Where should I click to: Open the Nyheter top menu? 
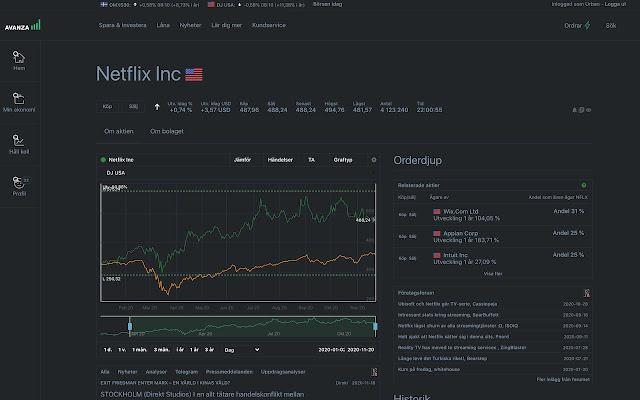(190, 25)
